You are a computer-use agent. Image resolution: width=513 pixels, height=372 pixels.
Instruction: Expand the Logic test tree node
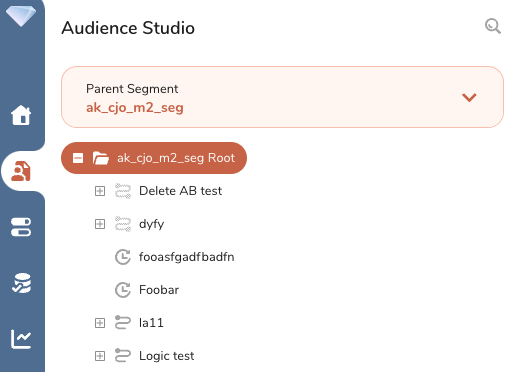pyautogui.click(x=100, y=356)
